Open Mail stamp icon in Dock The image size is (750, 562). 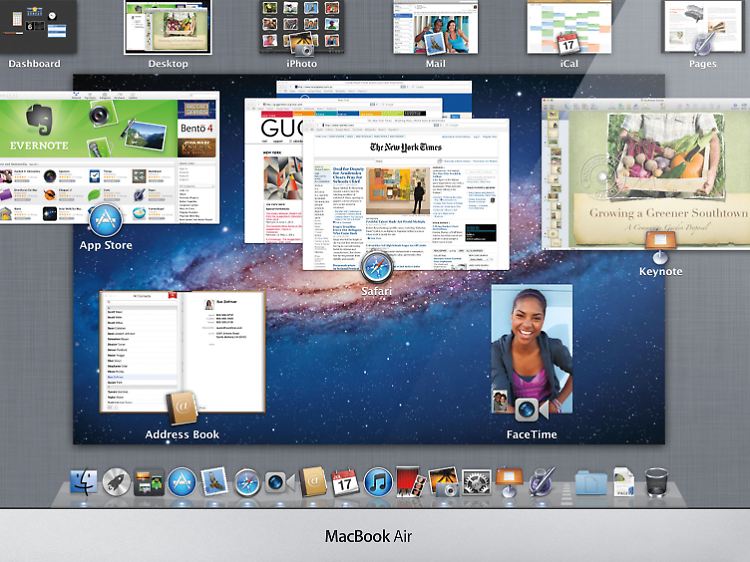tap(214, 481)
